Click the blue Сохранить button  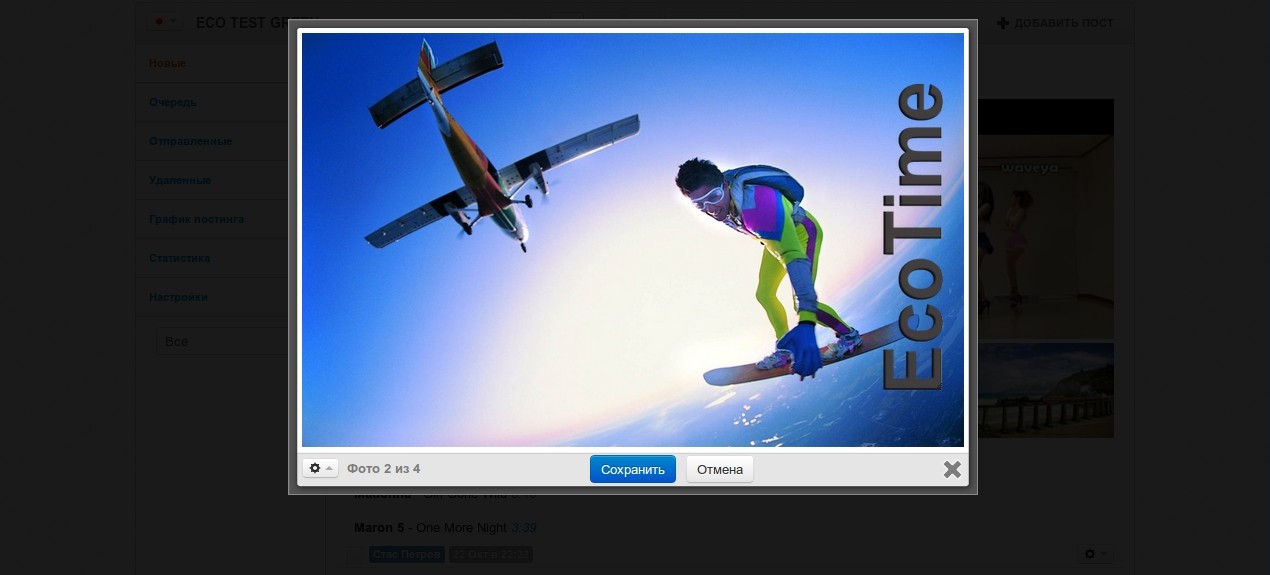click(x=632, y=469)
